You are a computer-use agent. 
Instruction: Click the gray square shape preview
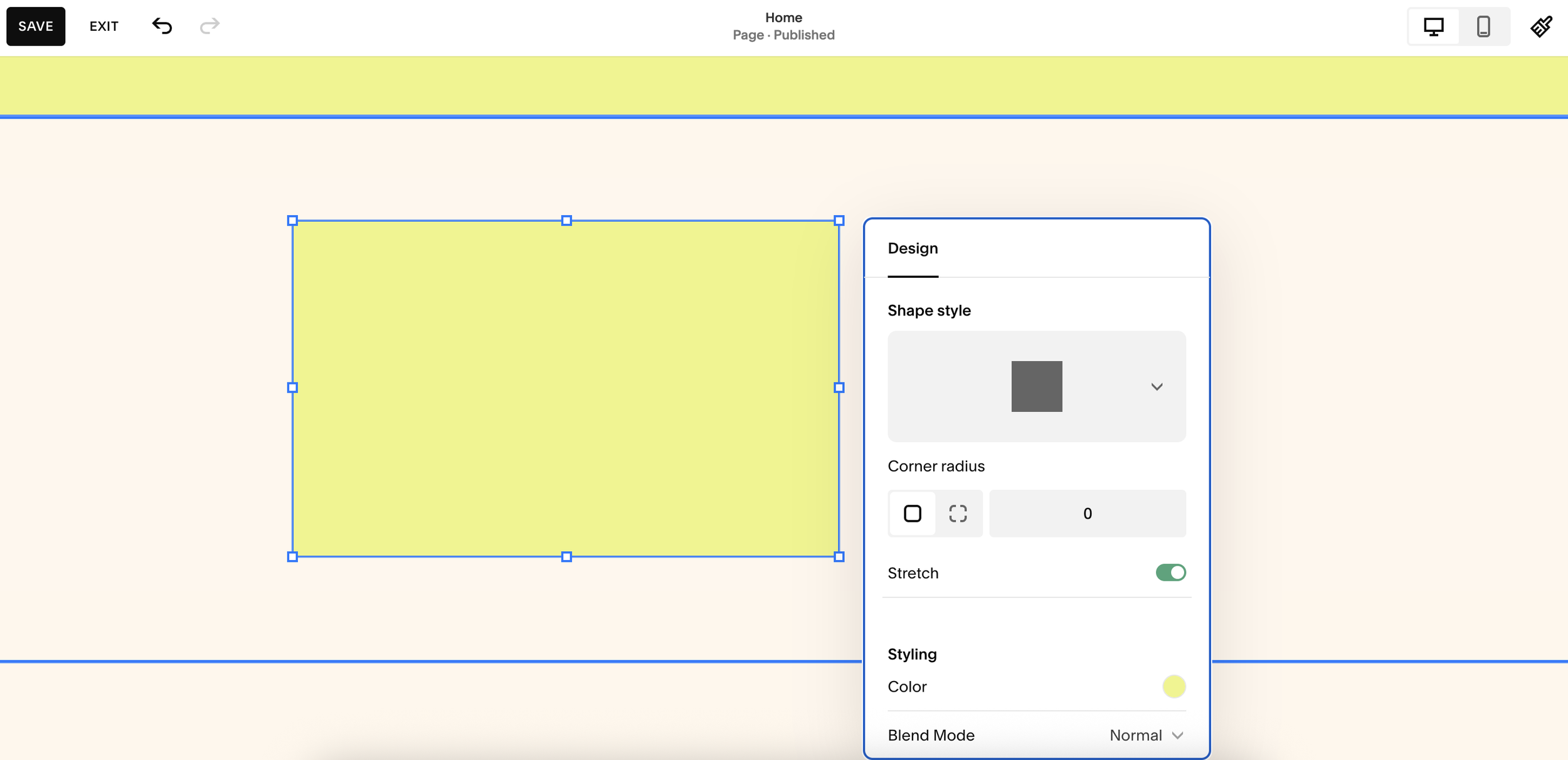click(1036, 386)
